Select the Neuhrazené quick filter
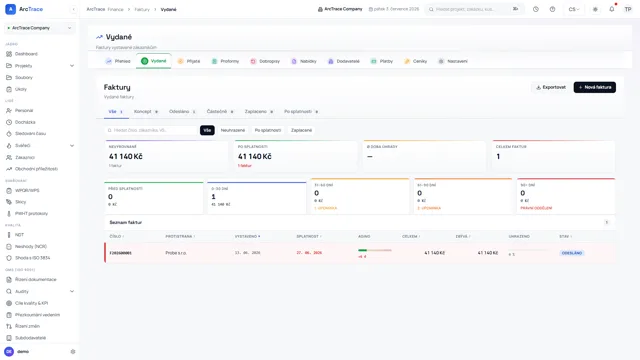 coord(233,130)
